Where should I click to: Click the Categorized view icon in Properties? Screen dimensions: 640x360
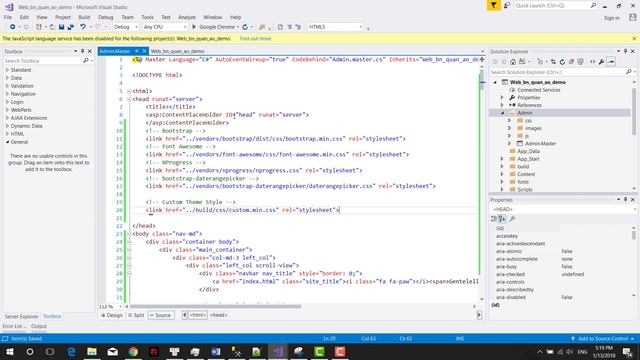tap(494, 219)
